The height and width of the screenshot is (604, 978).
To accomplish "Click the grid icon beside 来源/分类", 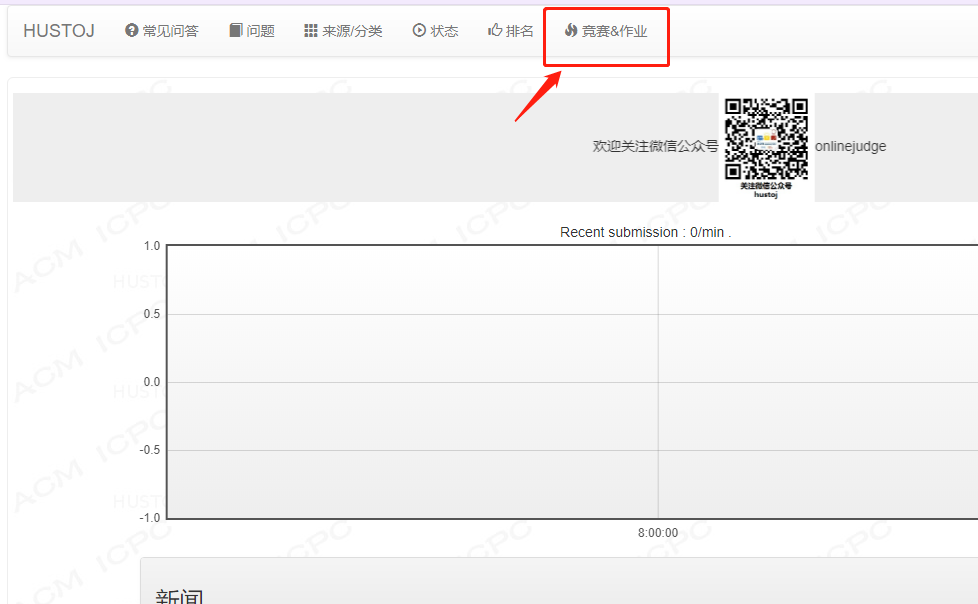I will 310,30.
